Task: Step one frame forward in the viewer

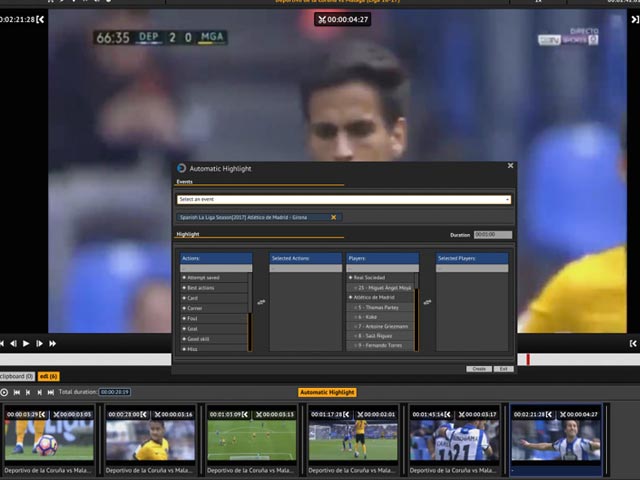Action: 39,344
